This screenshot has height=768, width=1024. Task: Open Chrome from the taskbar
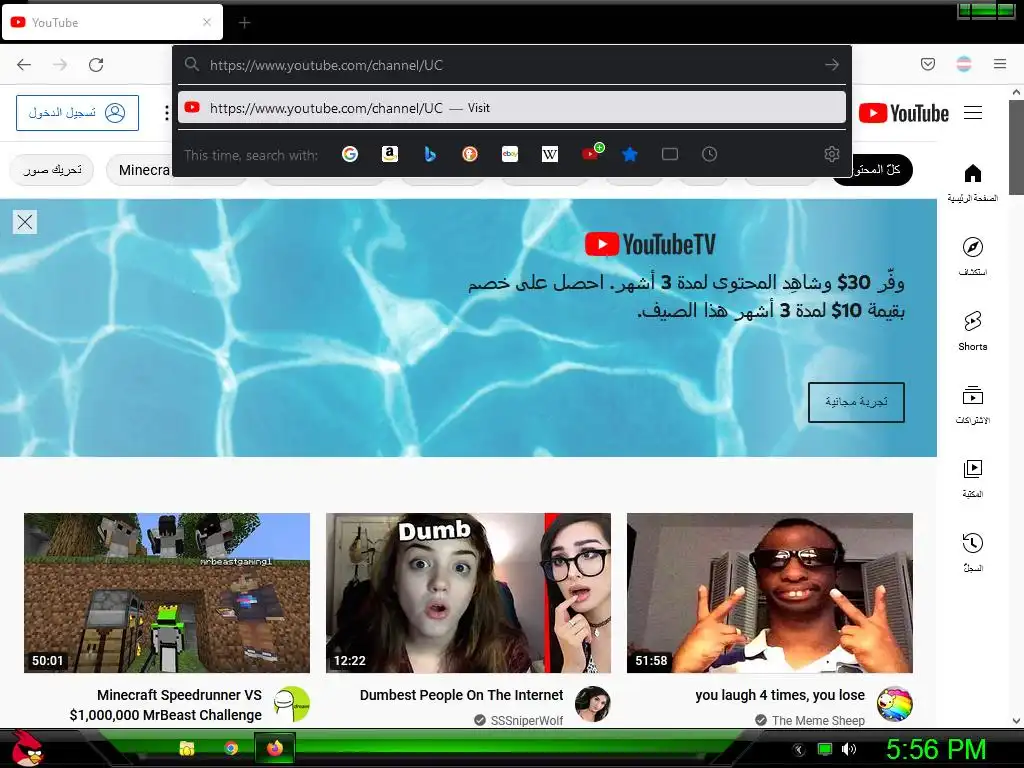[231, 748]
